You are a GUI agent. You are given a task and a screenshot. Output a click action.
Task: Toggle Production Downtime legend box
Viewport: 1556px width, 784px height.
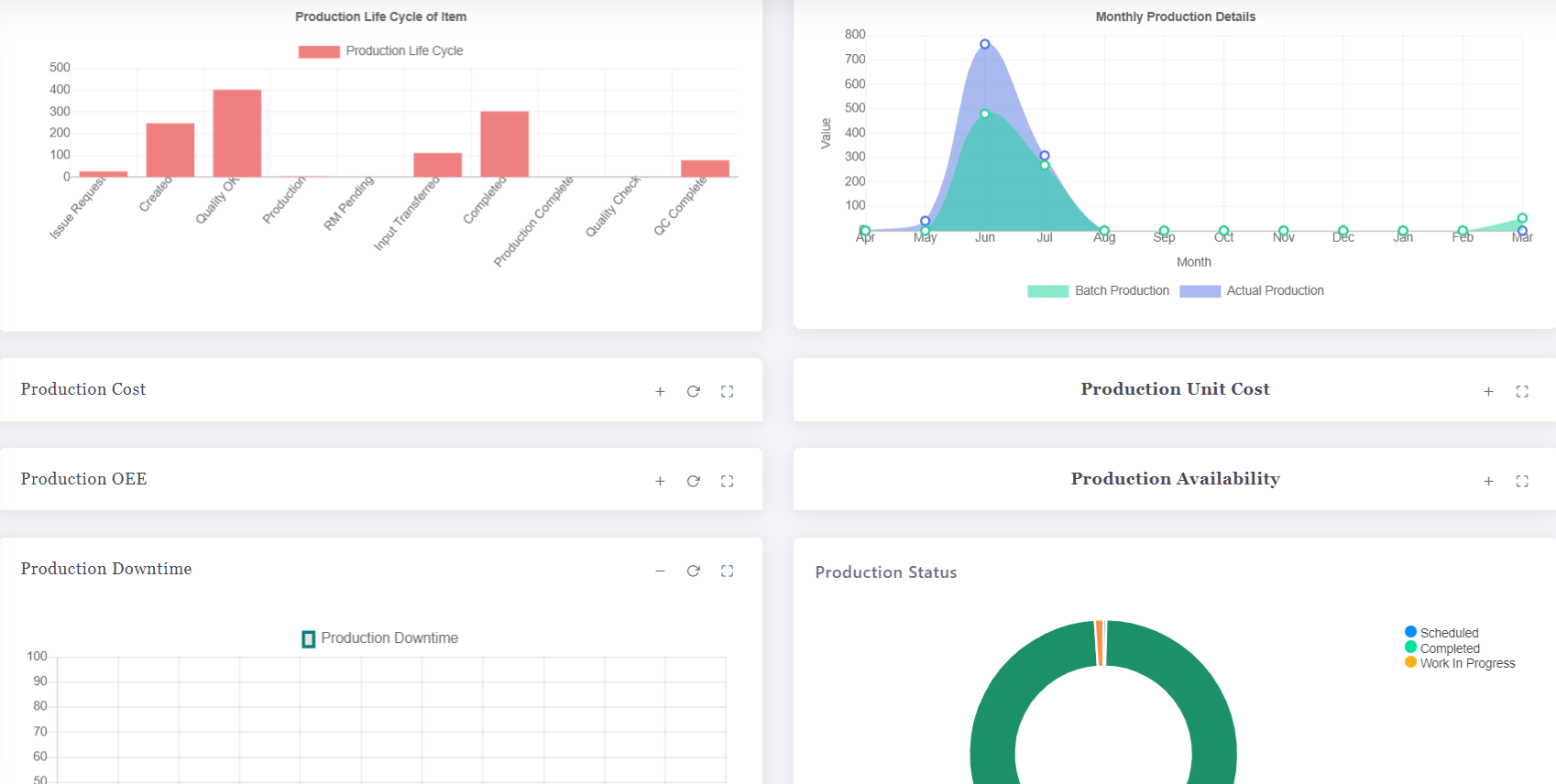[x=309, y=638]
